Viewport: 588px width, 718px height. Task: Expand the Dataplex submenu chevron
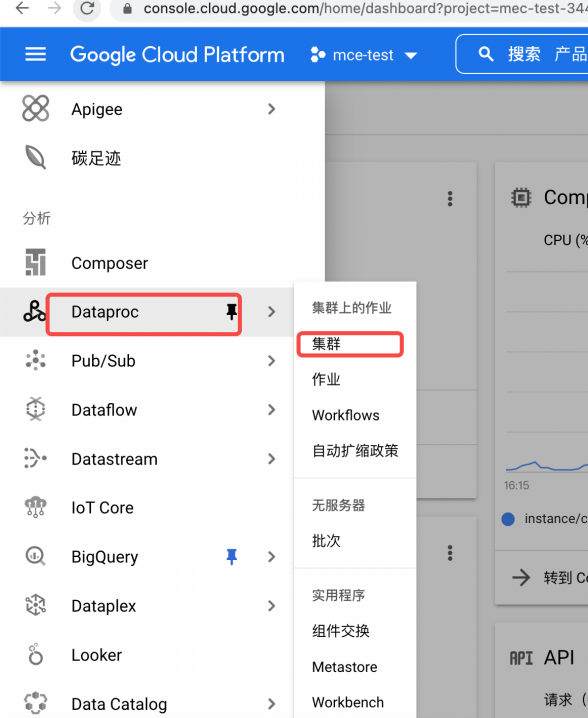point(272,605)
